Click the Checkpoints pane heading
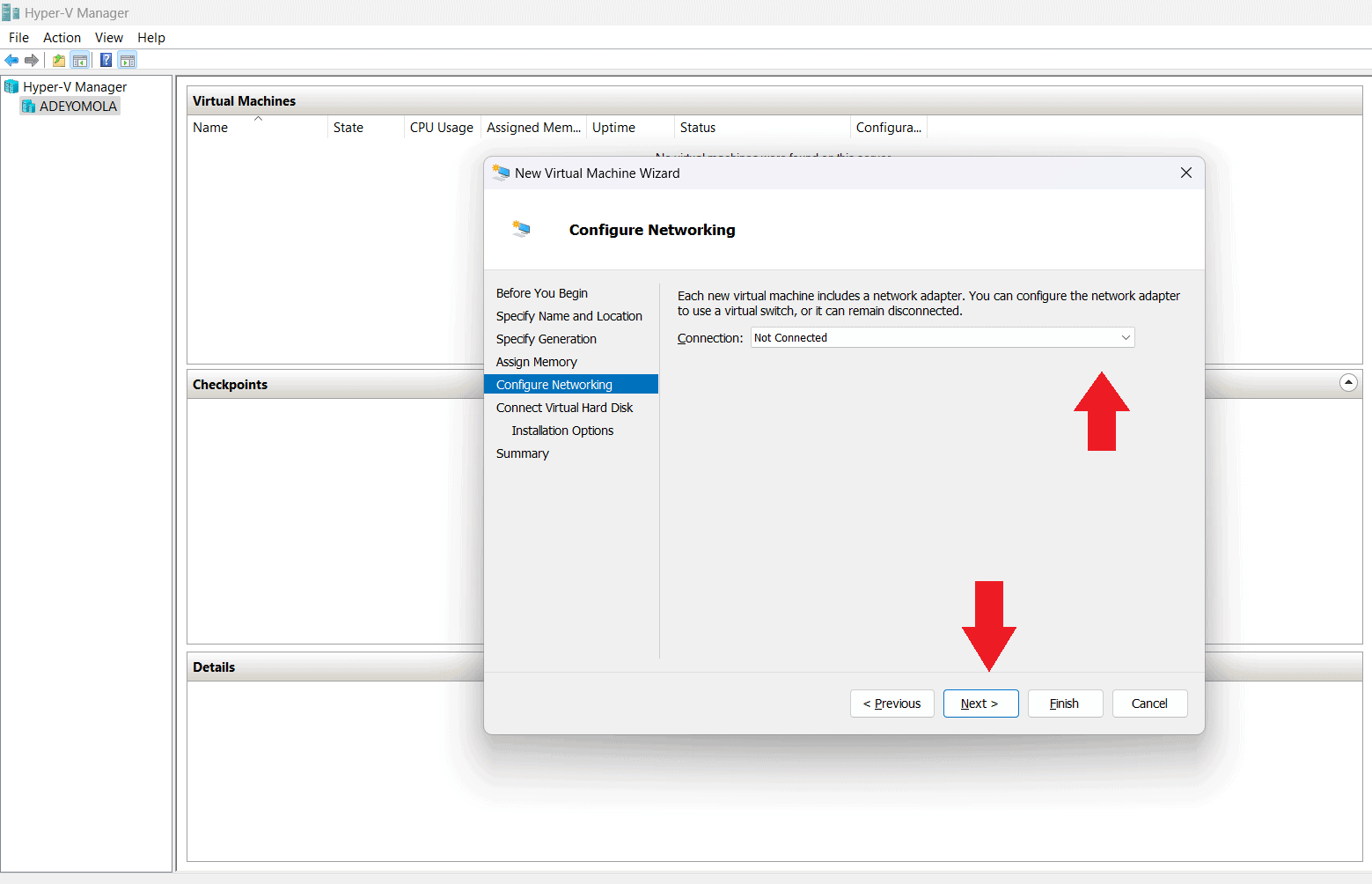The height and width of the screenshot is (884, 1372). click(x=231, y=385)
